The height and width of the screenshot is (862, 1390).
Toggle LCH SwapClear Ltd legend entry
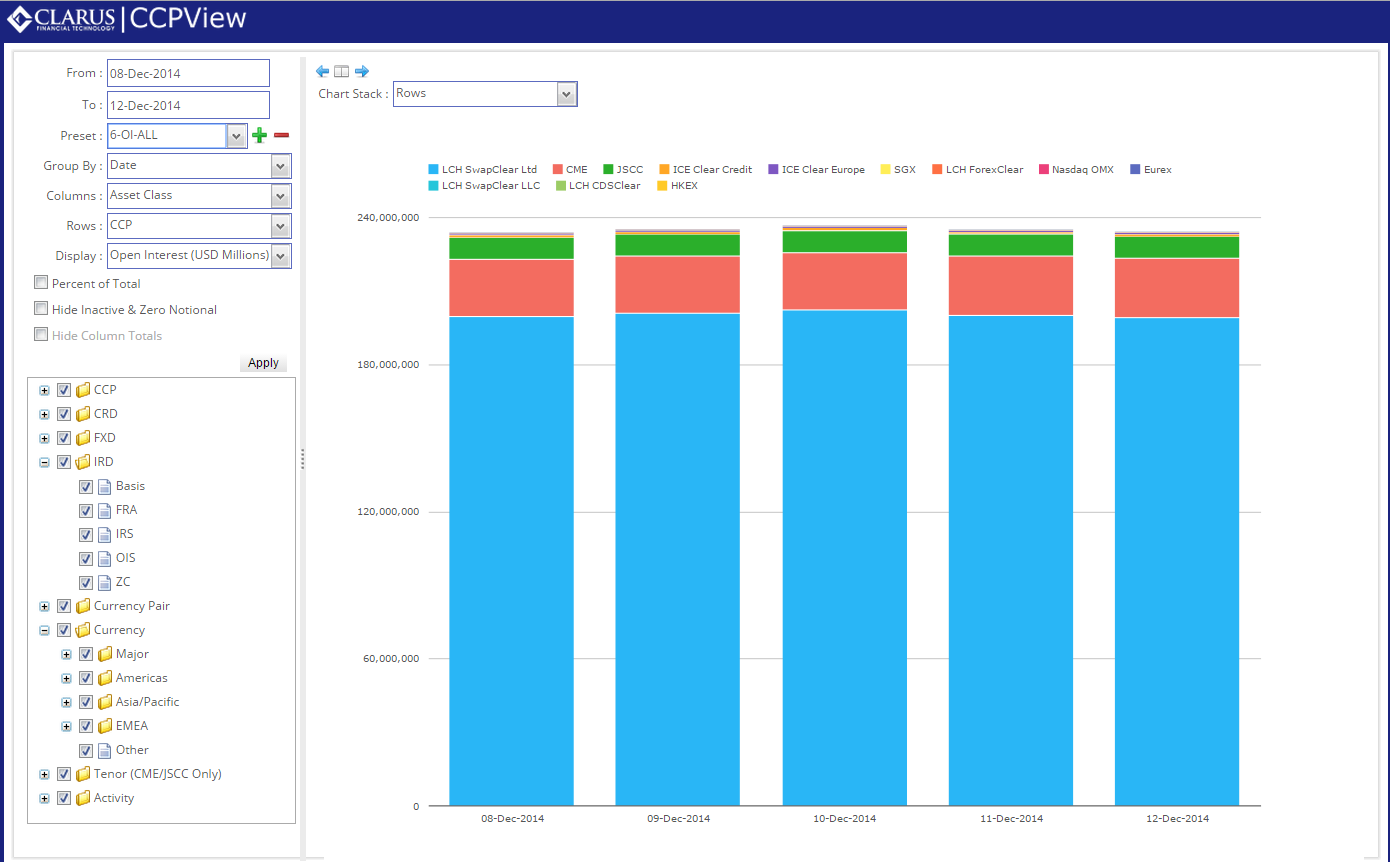tap(482, 169)
